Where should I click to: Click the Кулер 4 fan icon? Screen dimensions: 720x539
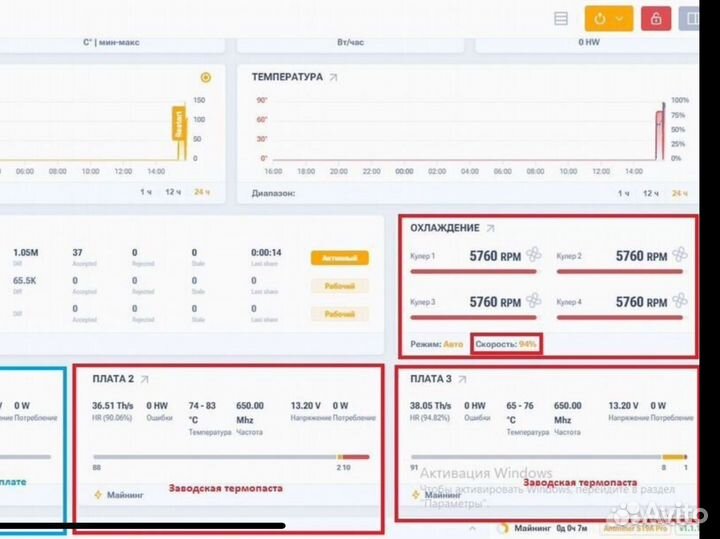[x=680, y=301]
